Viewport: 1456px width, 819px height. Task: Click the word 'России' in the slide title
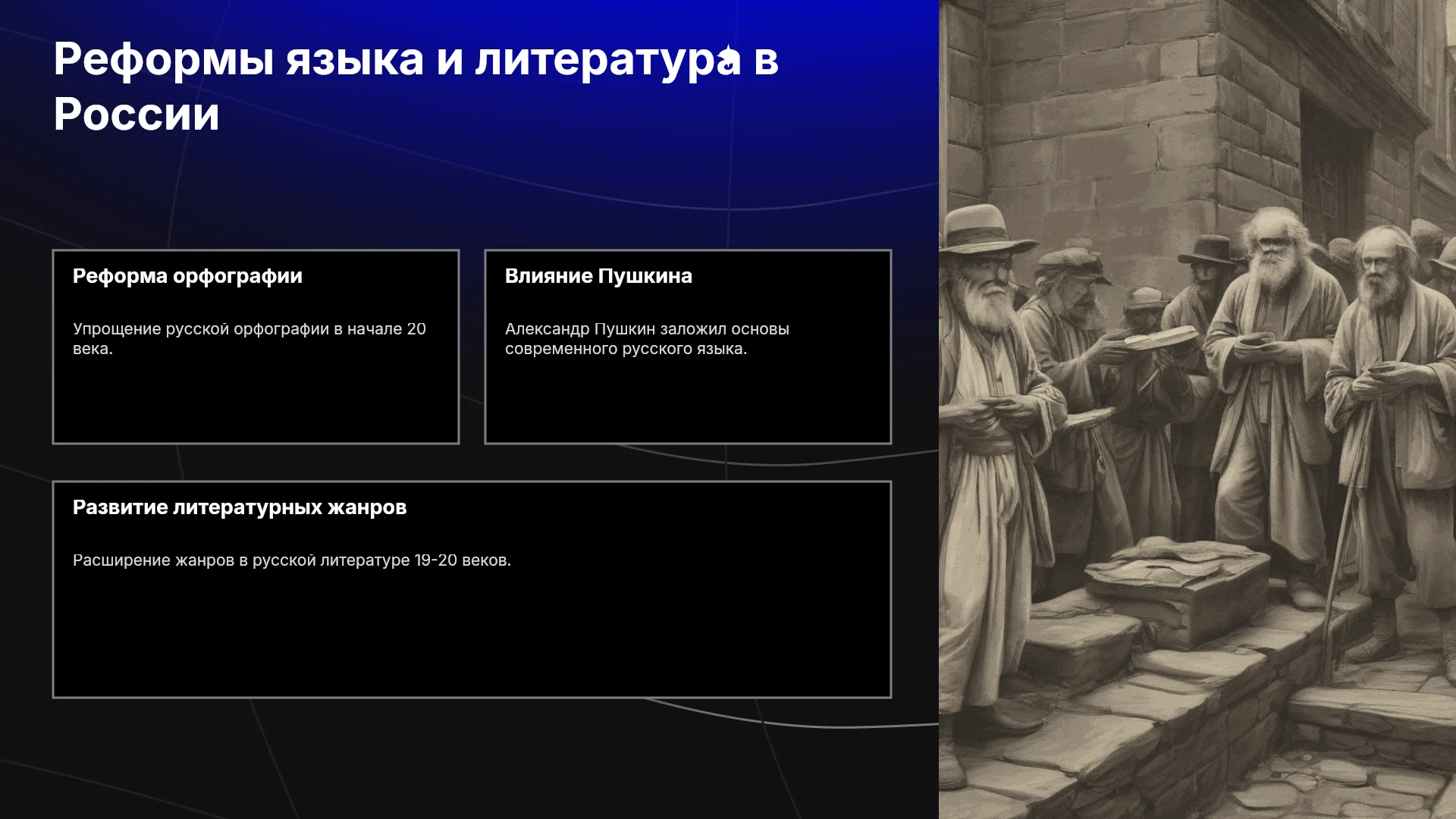click(x=136, y=115)
